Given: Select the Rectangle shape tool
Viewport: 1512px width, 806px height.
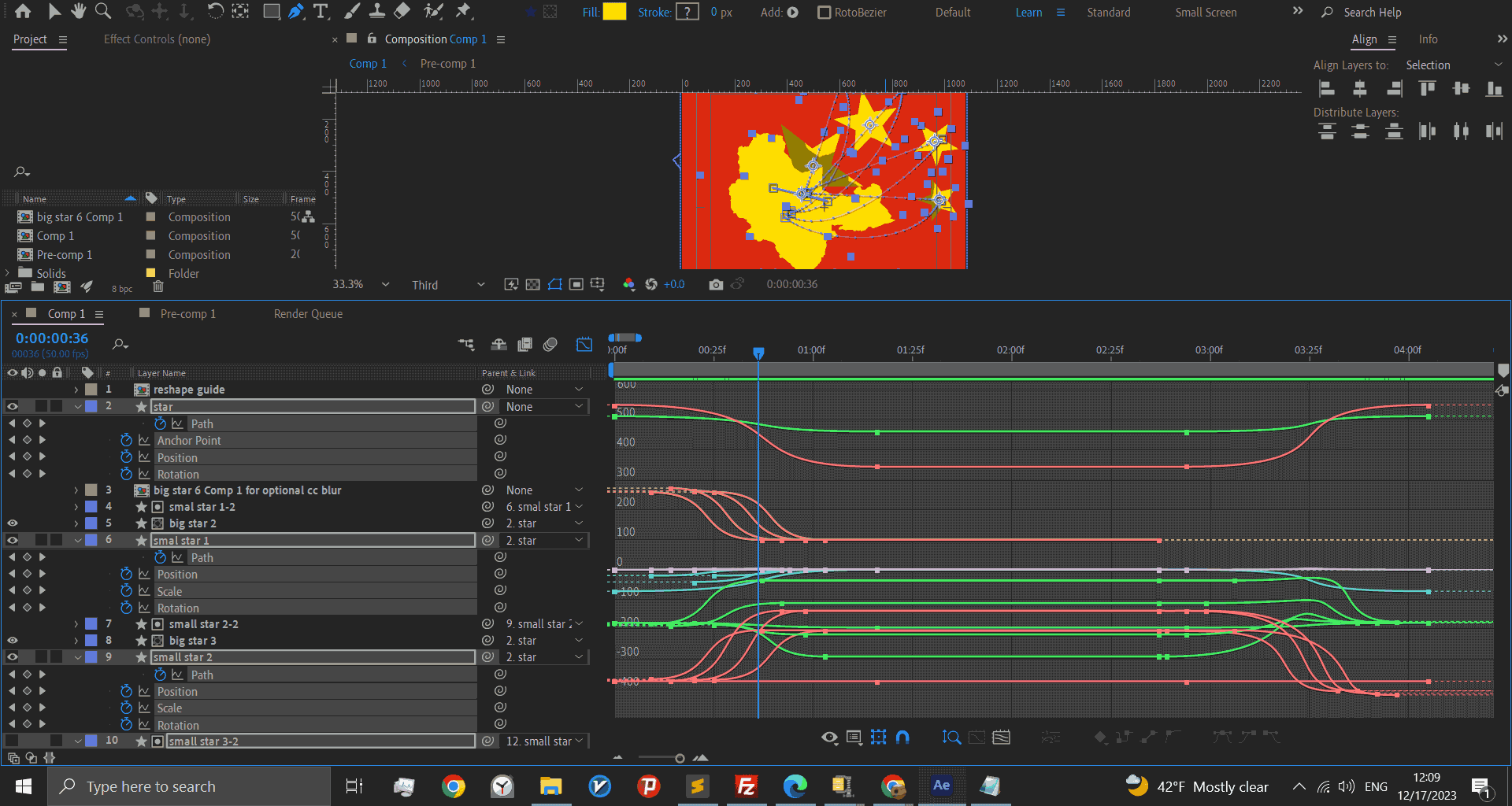Looking at the screenshot, I should click(271, 11).
